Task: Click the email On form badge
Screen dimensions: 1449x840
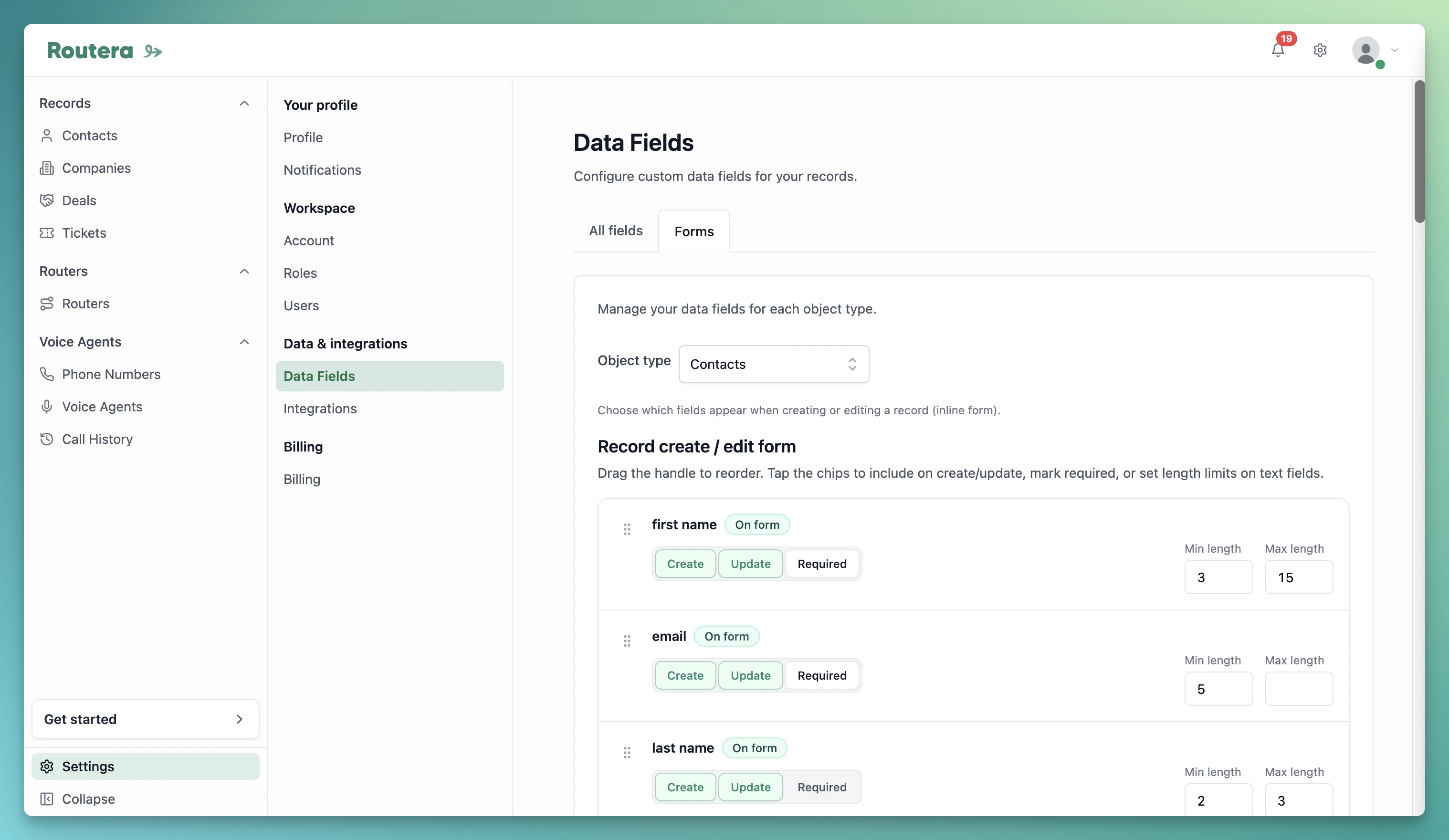Action: tap(726, 636)
